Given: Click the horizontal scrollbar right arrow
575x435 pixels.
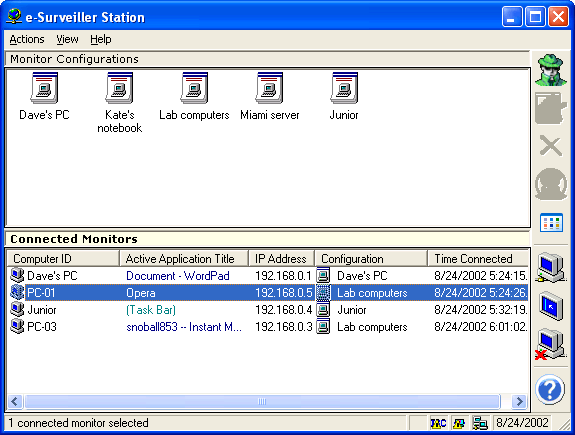Looking at the screenshot, I should pyautogui.click(x=519, y=401).
